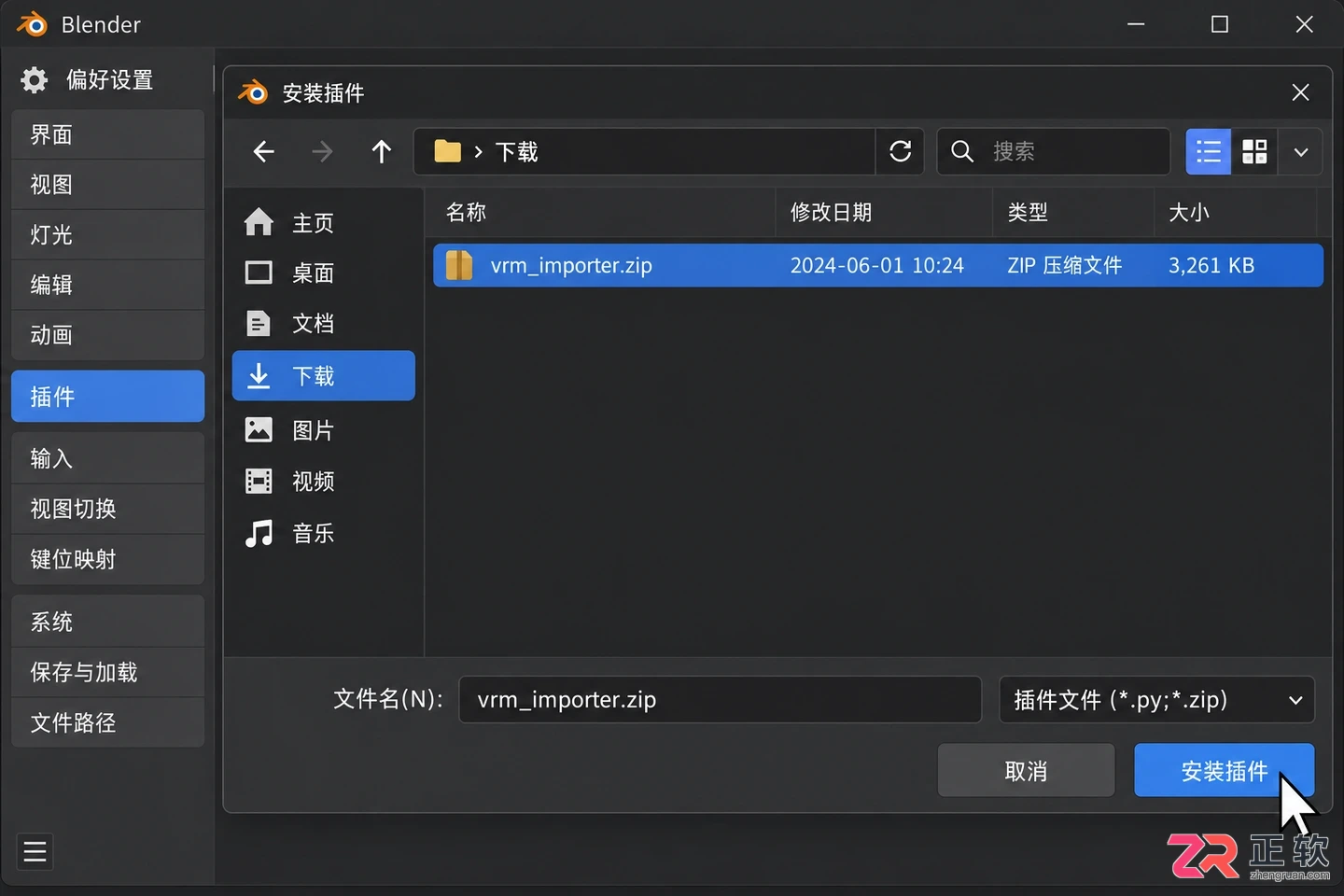Switch to list view display
Screen dimensions: 1344x896
(1209, 151)
